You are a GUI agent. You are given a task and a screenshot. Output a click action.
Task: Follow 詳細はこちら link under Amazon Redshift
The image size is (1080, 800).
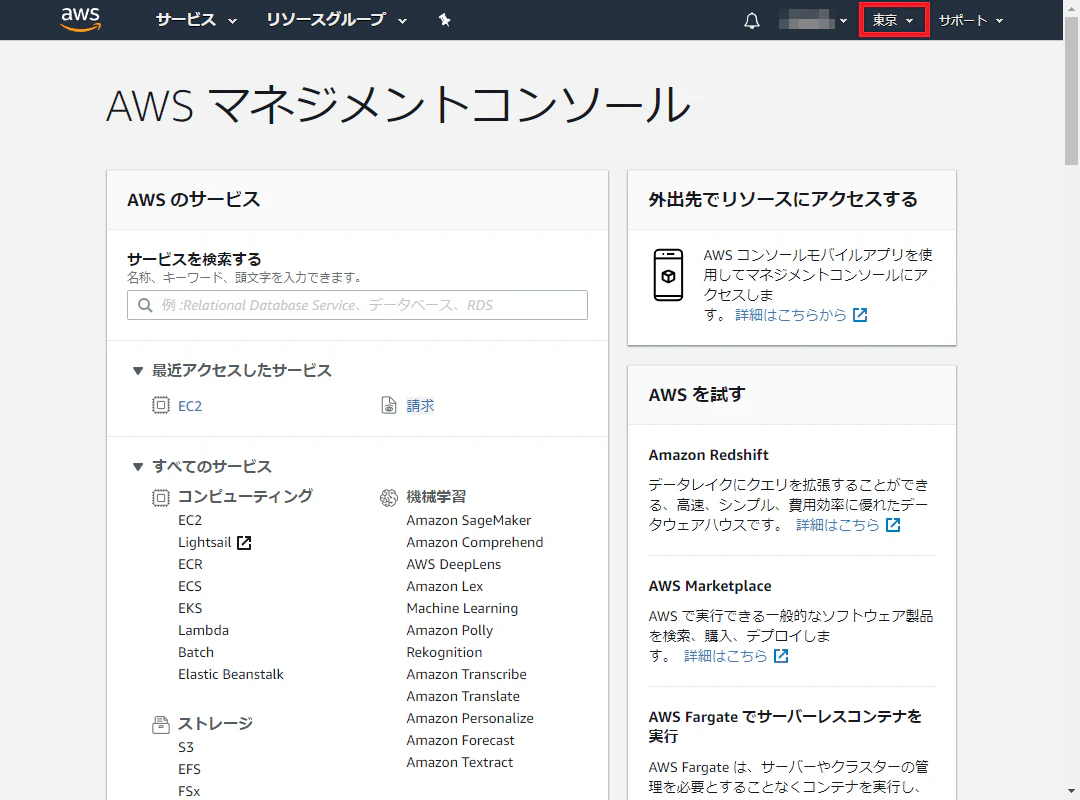tap(838, 525)
